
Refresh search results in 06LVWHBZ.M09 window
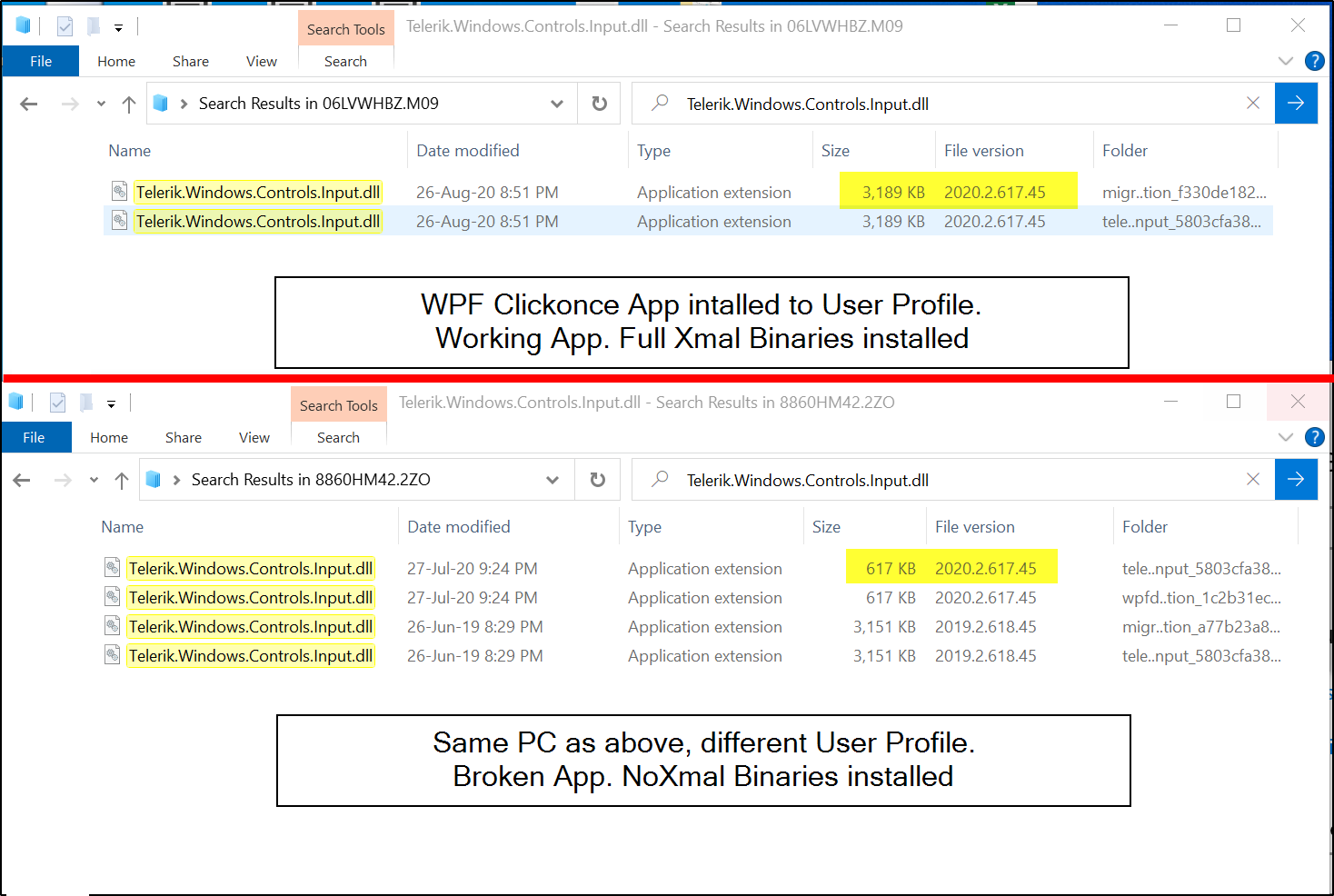(600, 104)
